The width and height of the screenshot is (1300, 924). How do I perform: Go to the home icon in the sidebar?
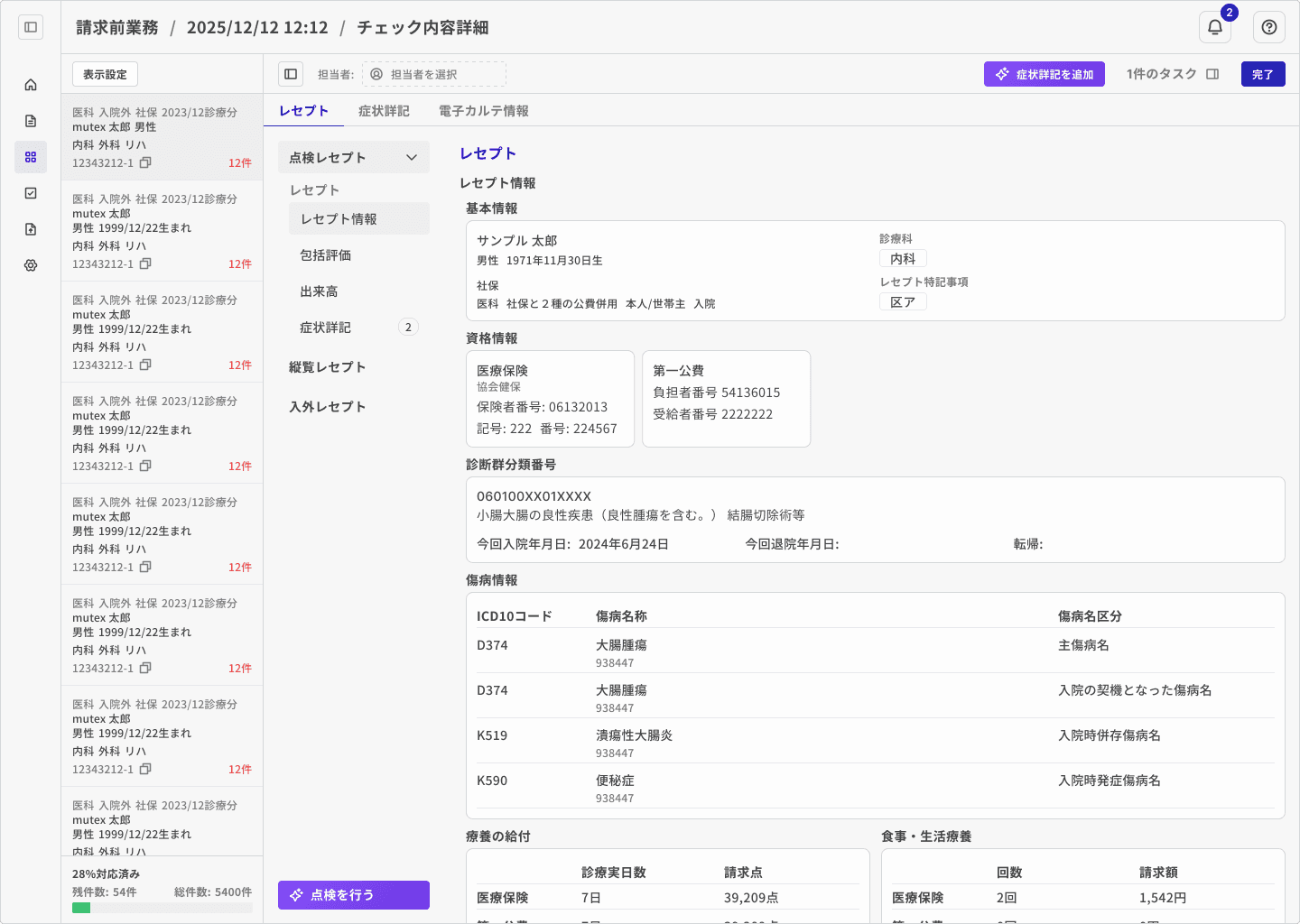[31, 85]
